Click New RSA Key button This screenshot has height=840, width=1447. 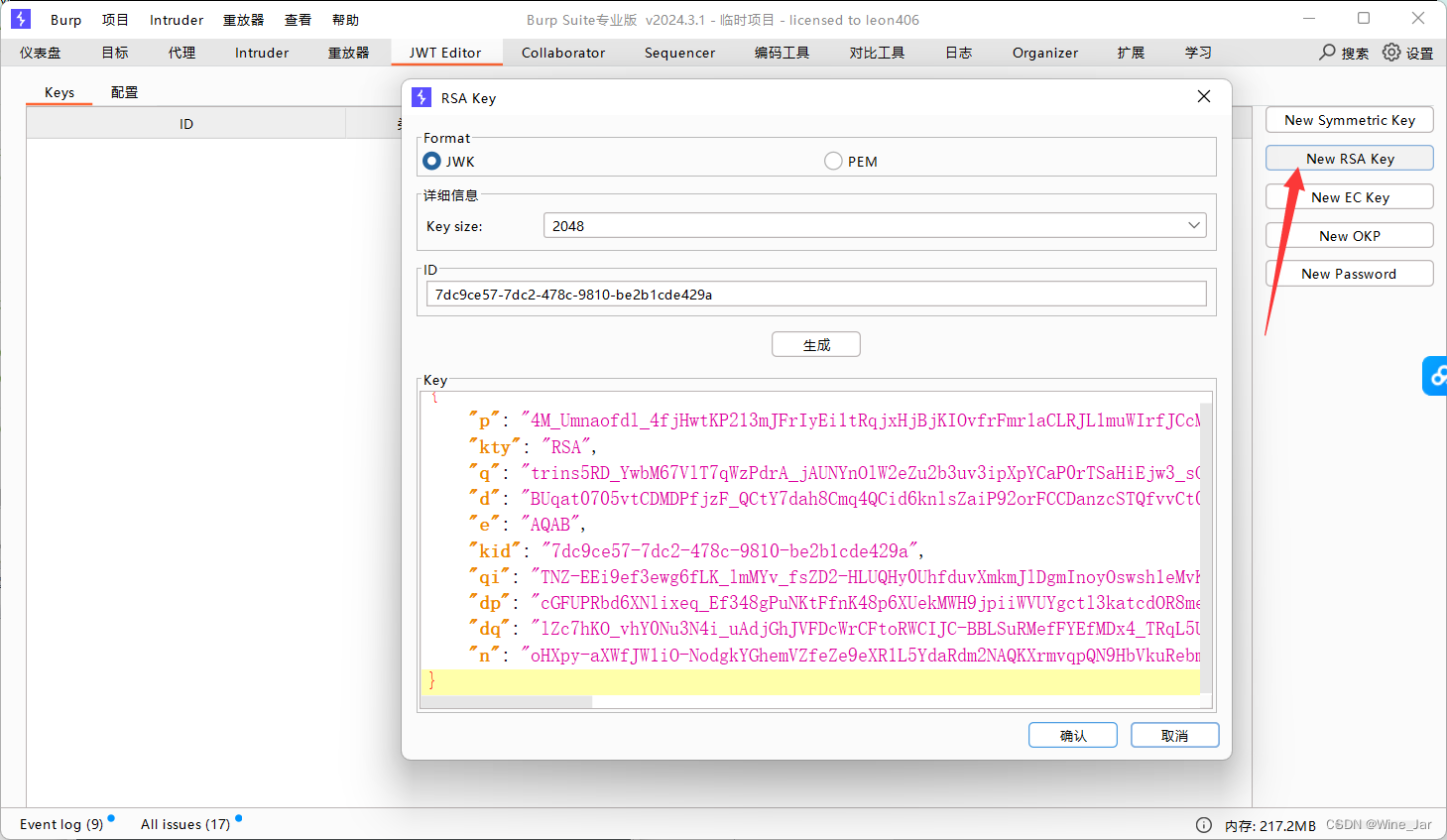click(1350, 159)
